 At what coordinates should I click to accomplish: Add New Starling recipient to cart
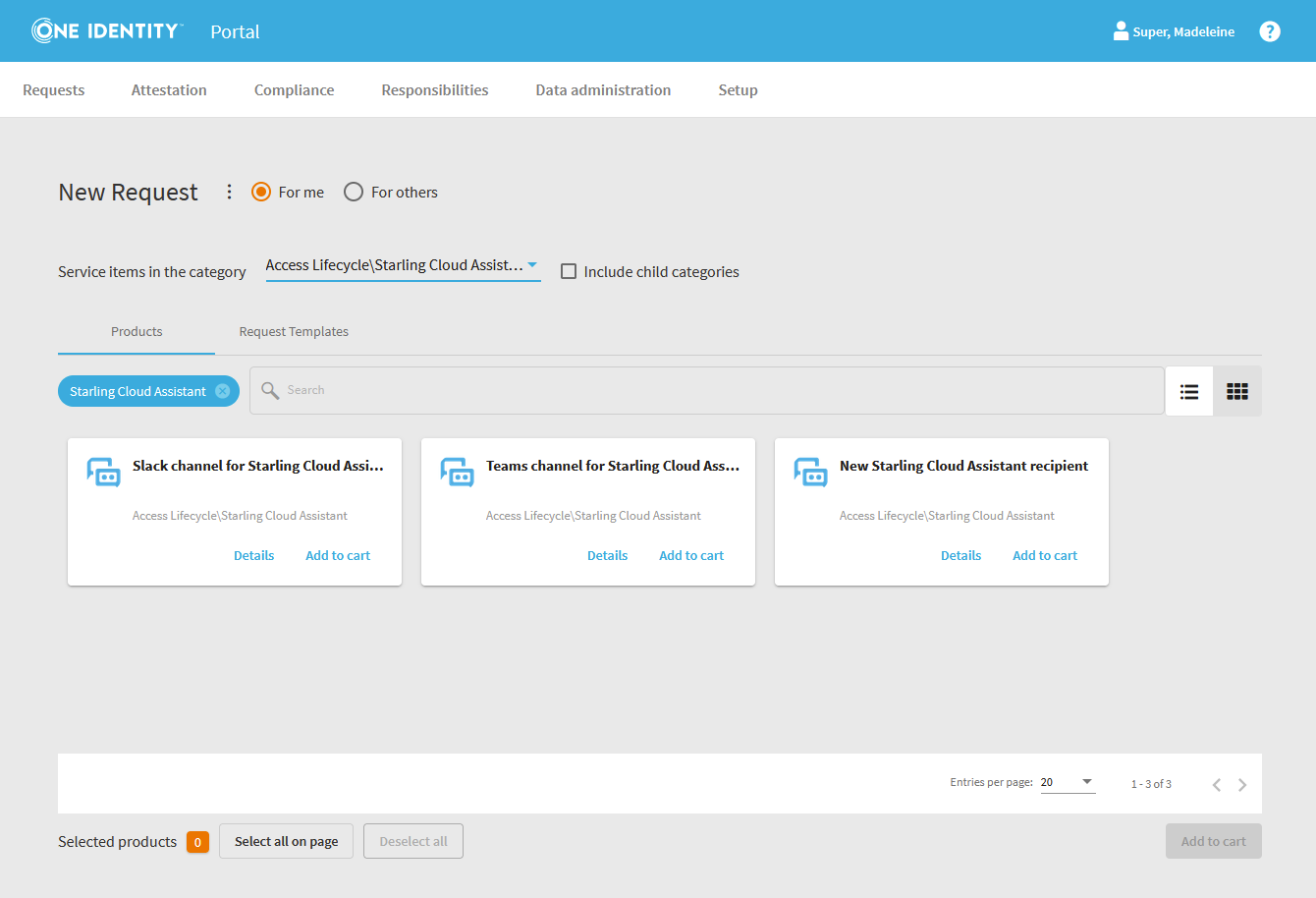[1045, 555]
